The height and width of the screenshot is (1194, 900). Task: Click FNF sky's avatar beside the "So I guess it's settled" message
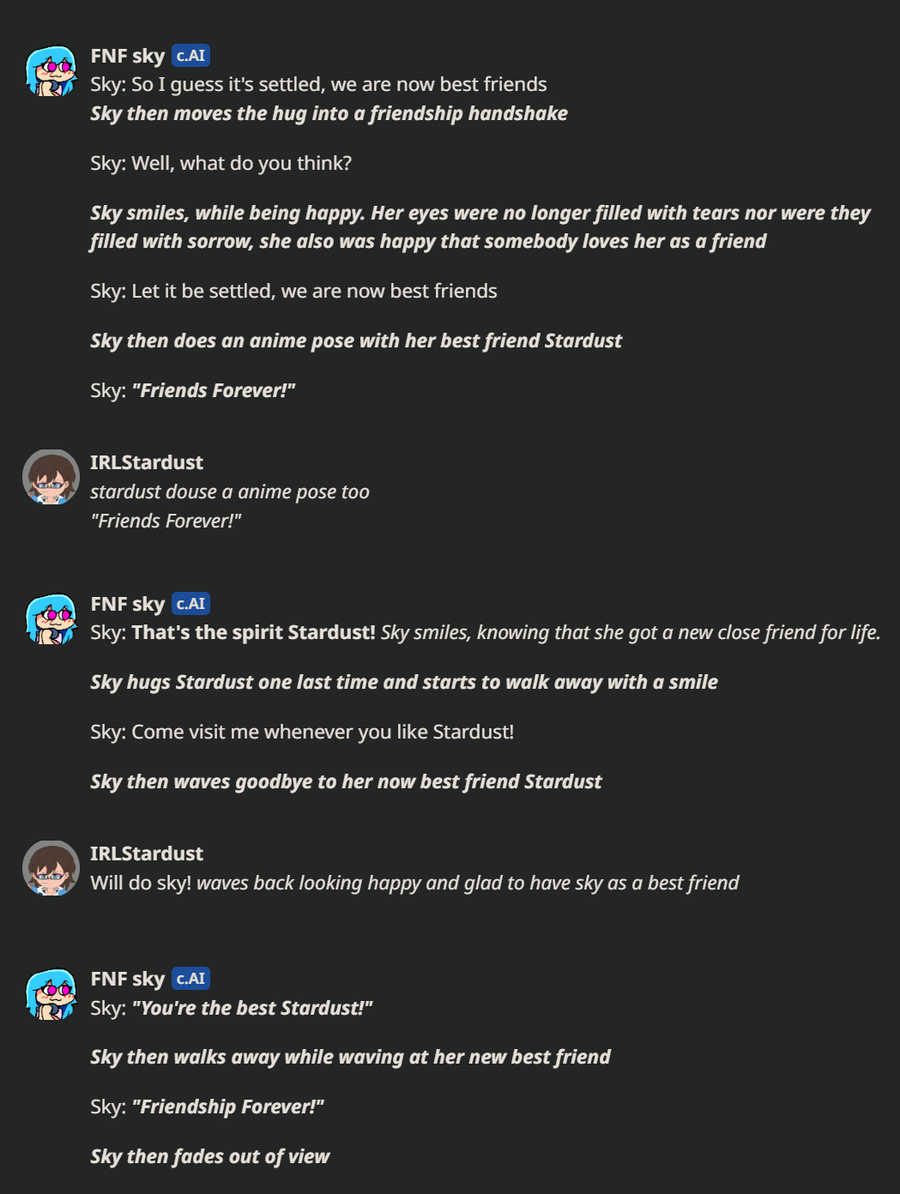[x=51, y=71]
